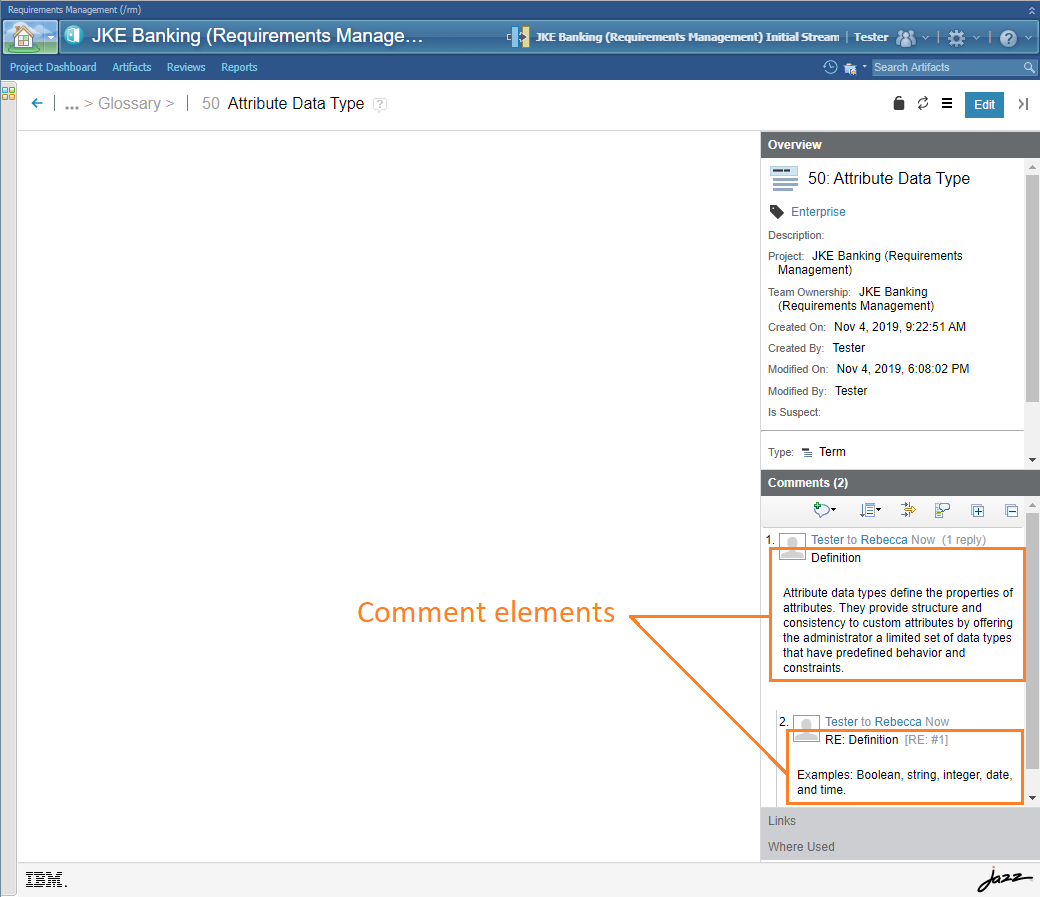Open the Project Dashboard menu

(x=53, y=67)
